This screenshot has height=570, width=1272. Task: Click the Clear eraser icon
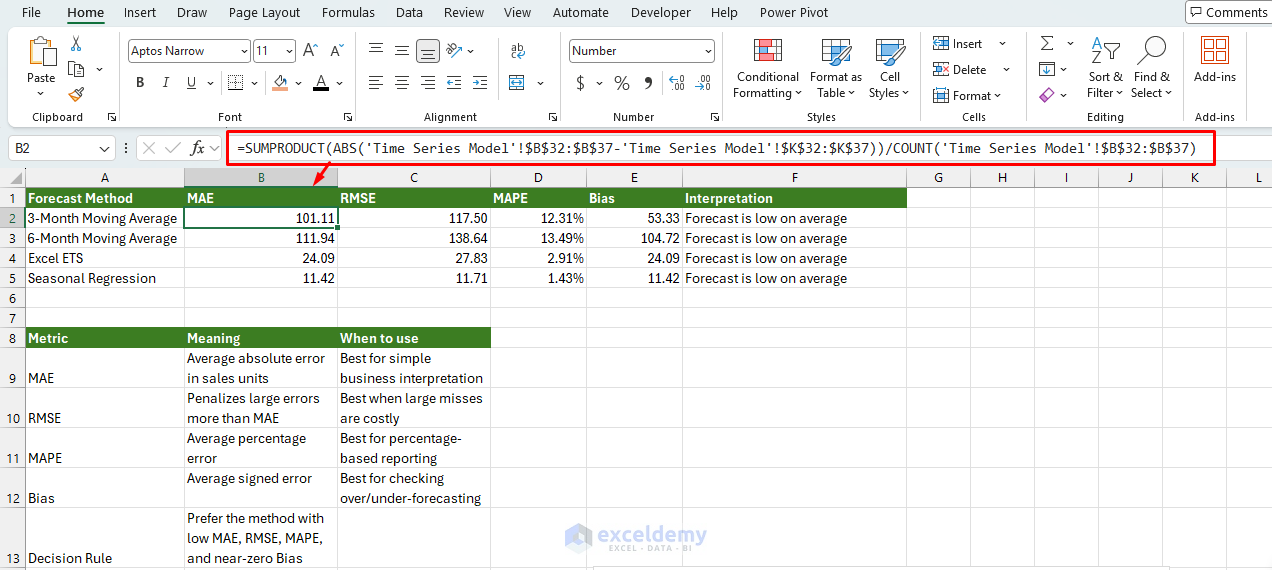[1047, 95]
